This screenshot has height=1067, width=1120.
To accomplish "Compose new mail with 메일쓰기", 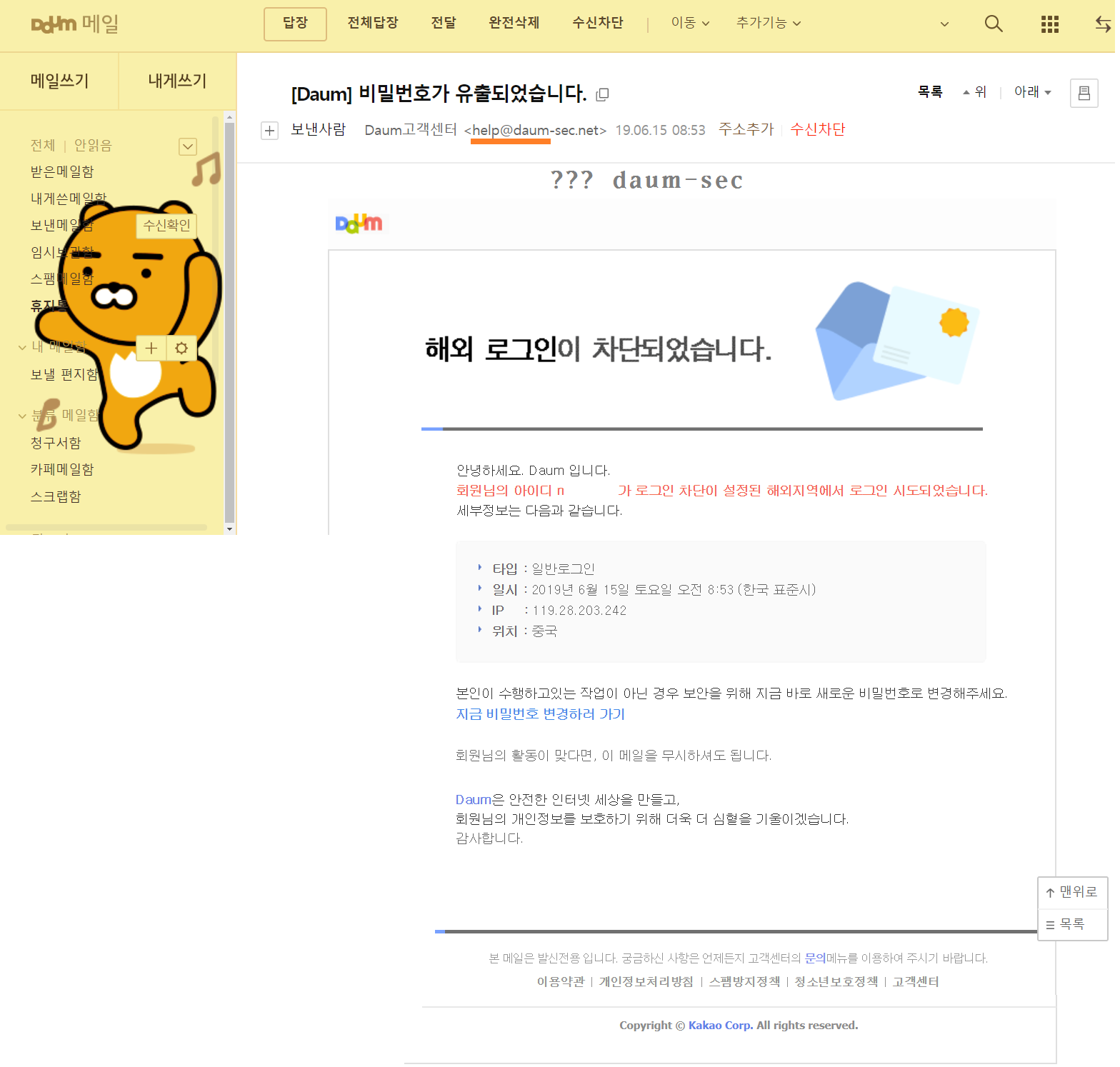I will click(x=59, y=81).
